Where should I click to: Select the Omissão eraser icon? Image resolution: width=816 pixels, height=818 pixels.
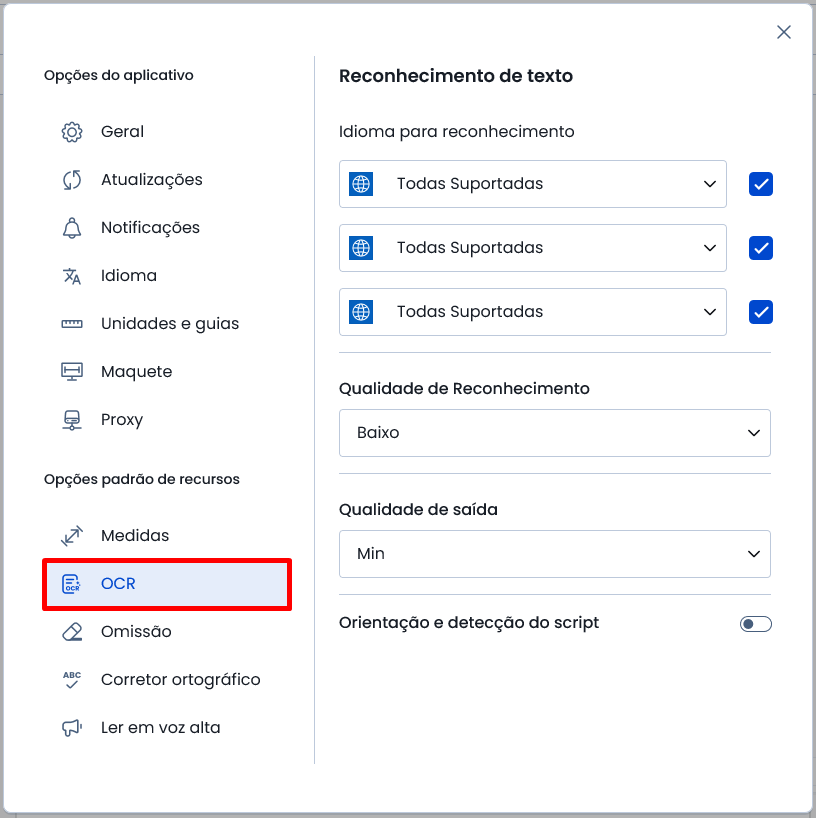click(x=72, y=632)
